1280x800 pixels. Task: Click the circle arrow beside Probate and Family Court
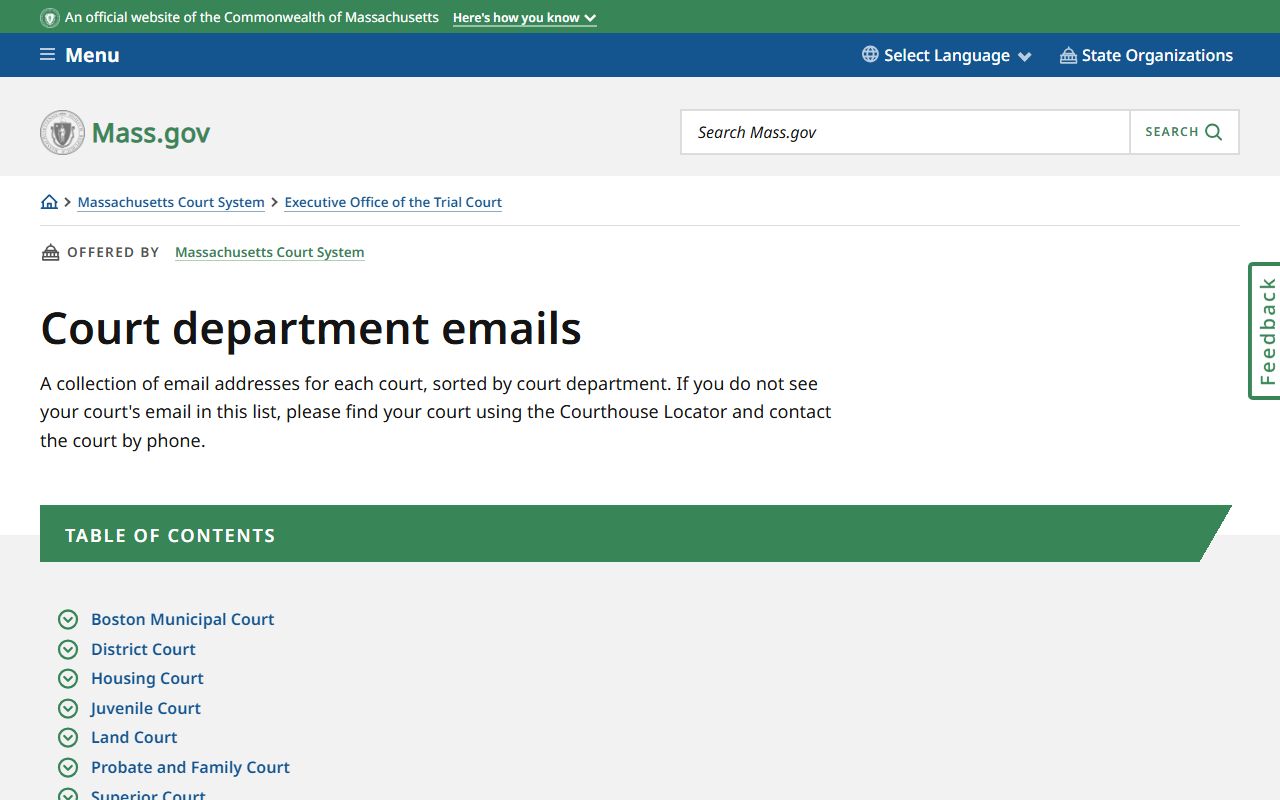[68, 767]
